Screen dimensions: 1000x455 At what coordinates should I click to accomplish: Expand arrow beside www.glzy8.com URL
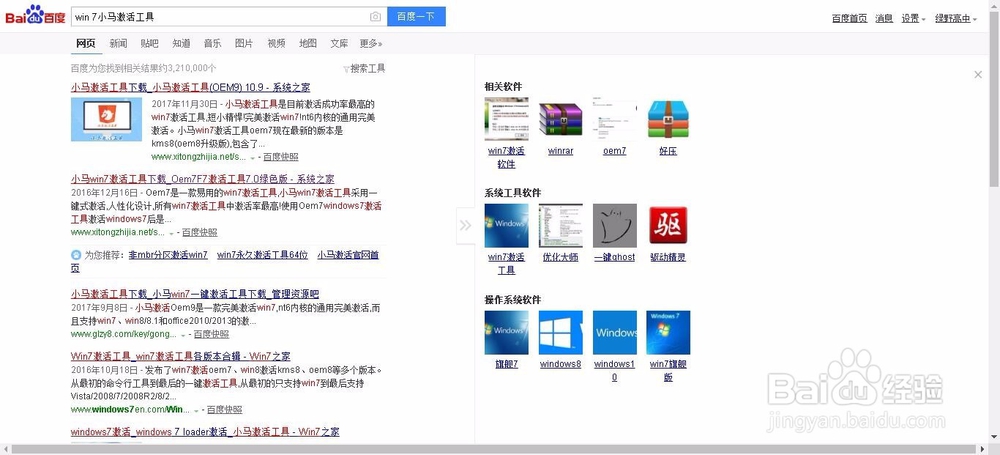[184, 334]
